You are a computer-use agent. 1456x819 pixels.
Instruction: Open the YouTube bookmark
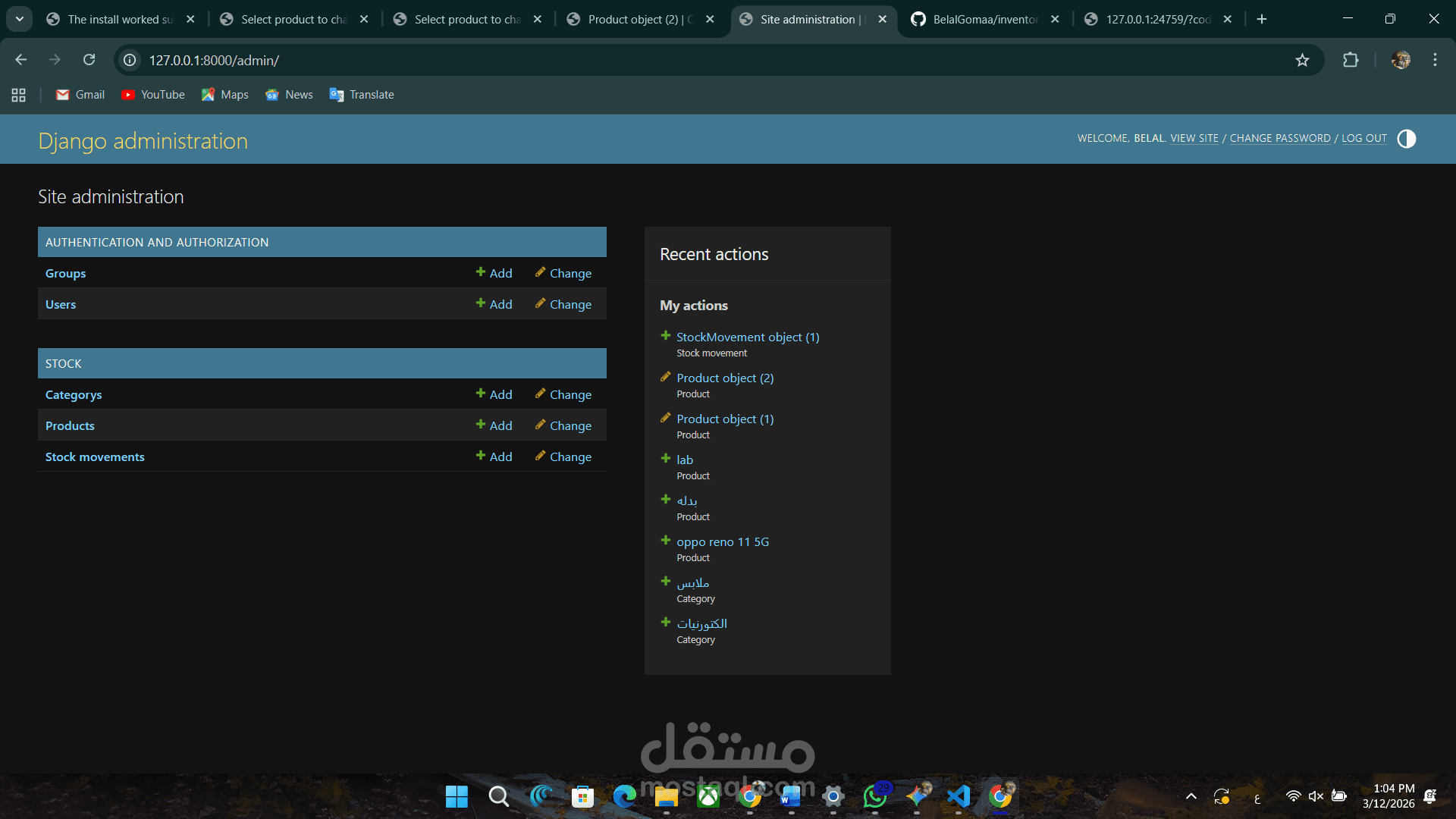(x=153, y=95)
